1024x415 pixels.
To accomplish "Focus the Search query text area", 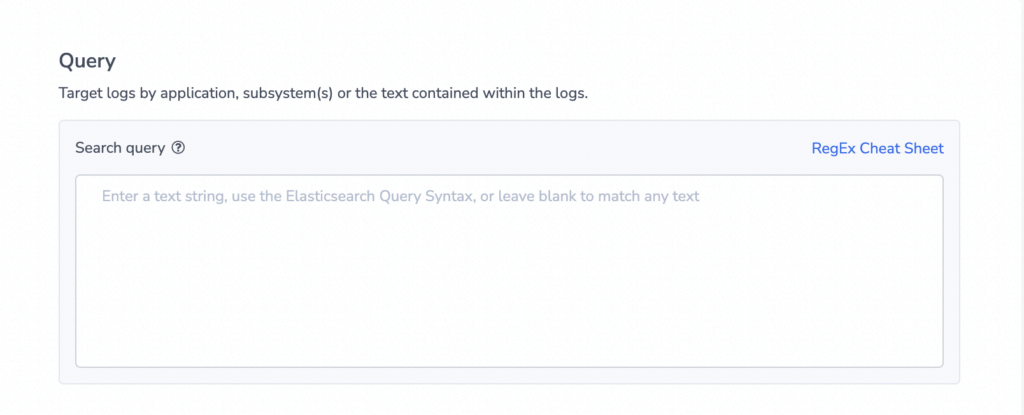I will [x=509, y=271].
